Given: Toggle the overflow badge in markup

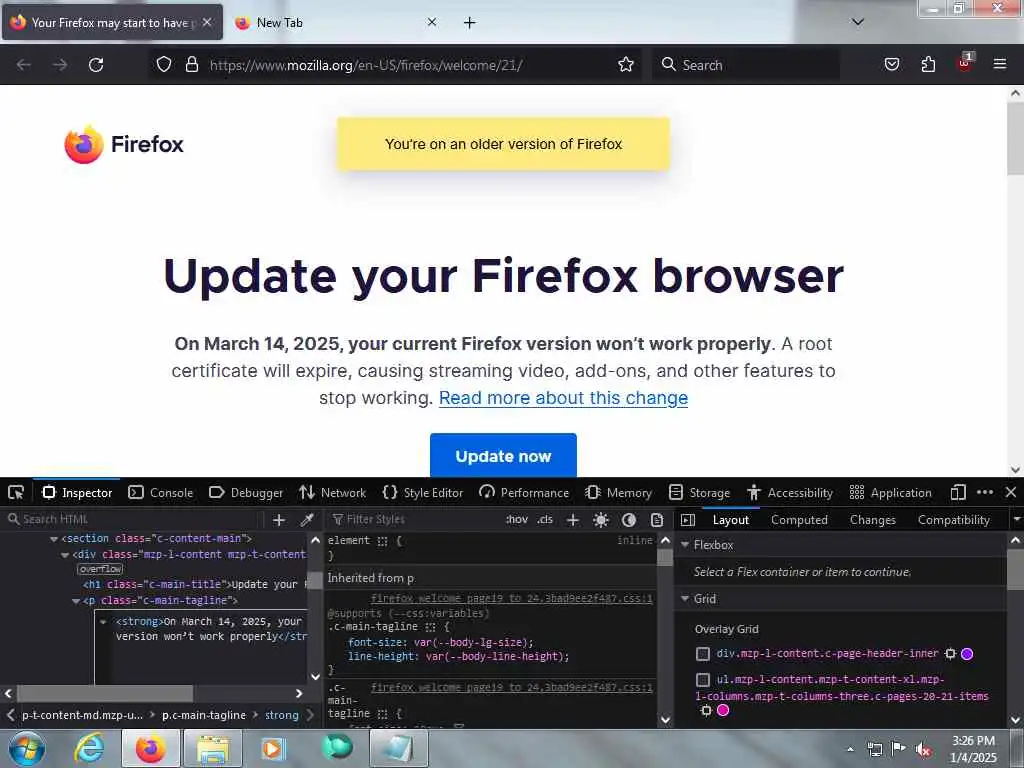Looking at the screenshot, I should coord(100,569).
